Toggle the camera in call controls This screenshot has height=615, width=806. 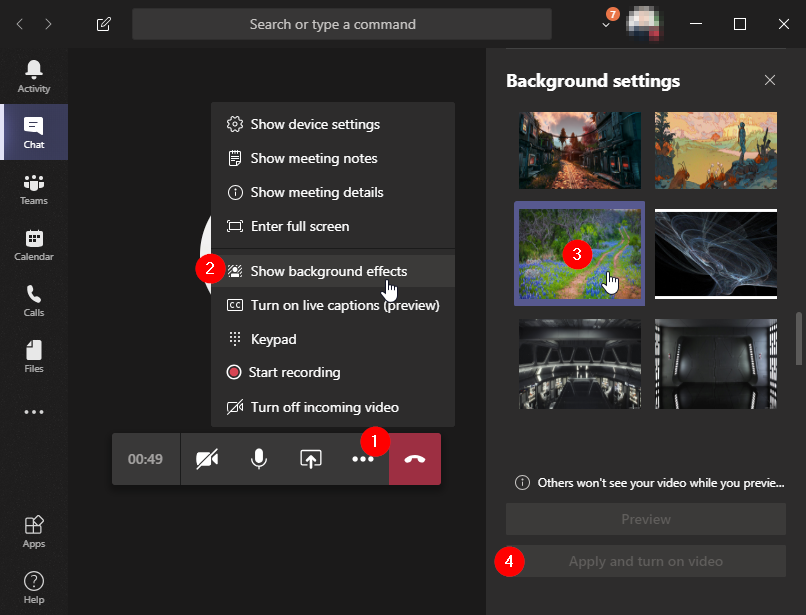207,459
